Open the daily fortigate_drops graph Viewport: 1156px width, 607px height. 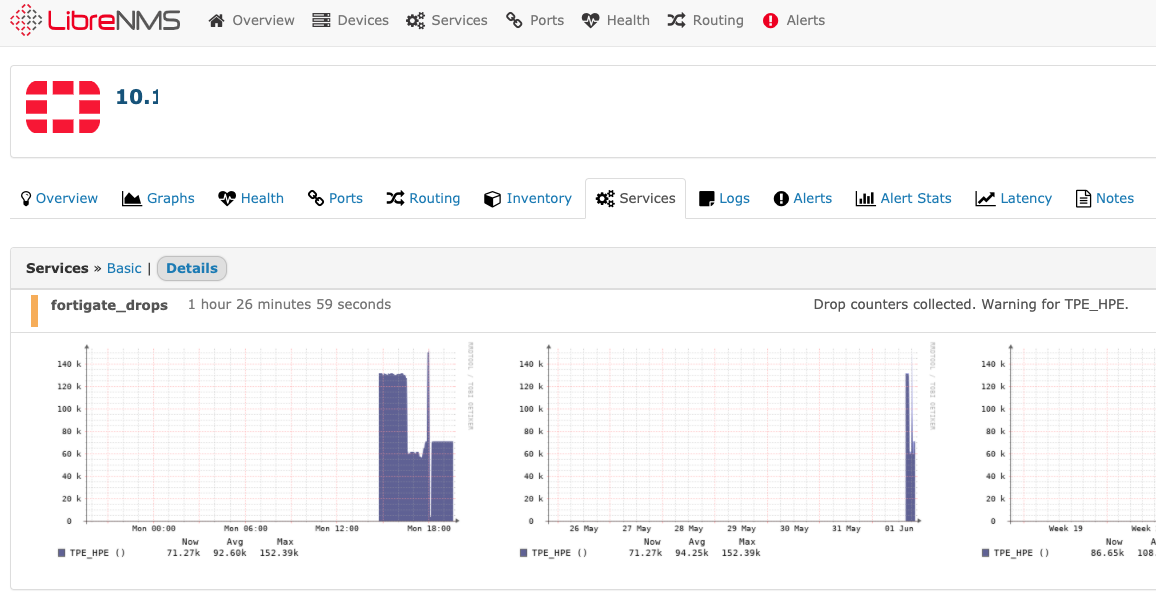264,450
